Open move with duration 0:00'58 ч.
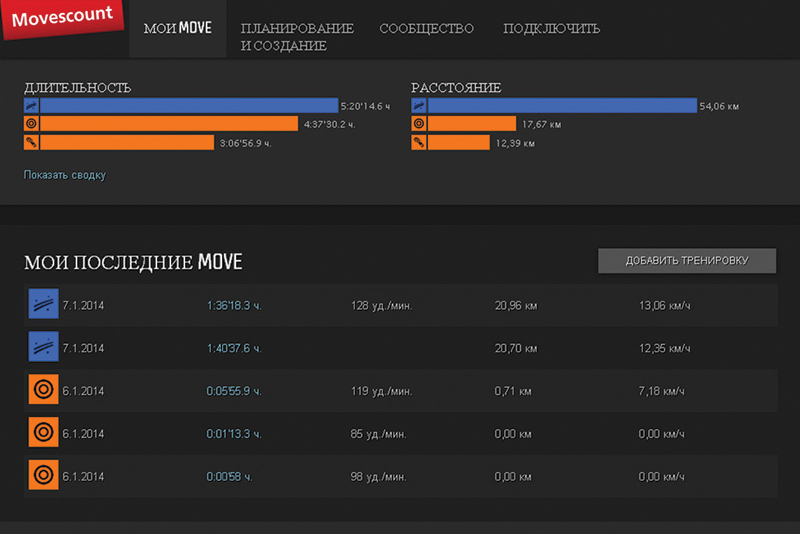 point(229,477)
